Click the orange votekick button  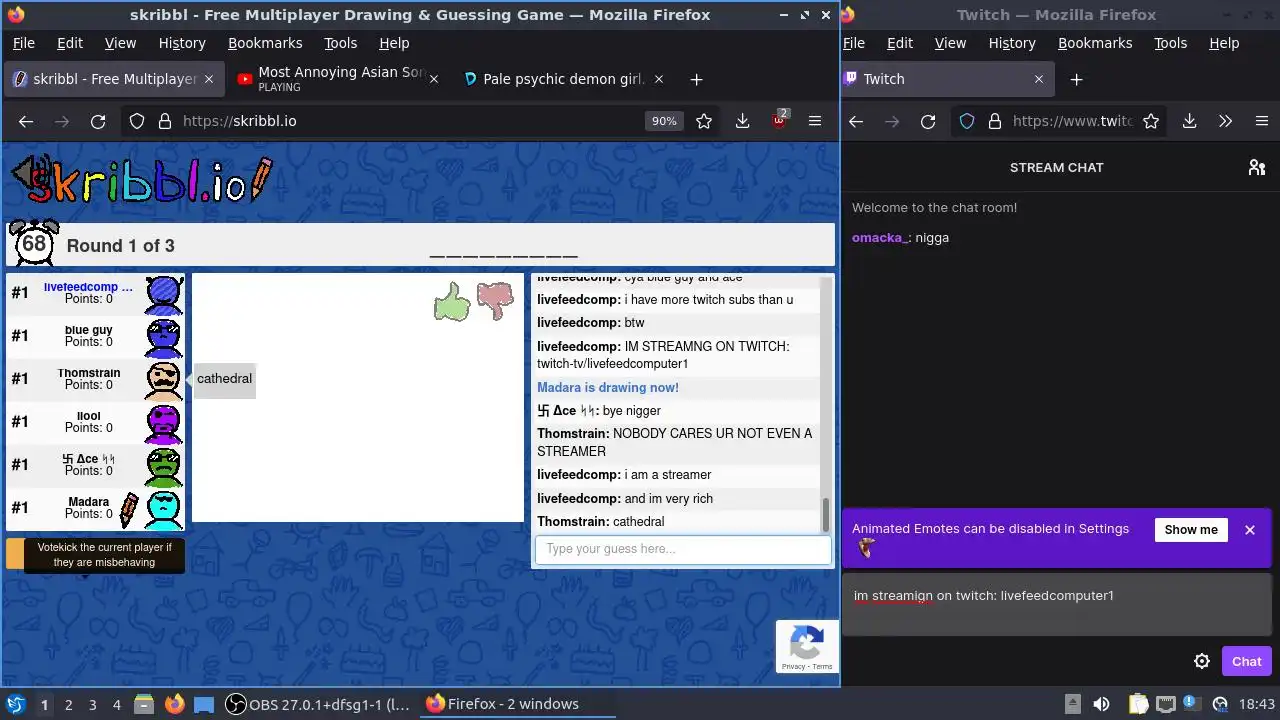click(15, 554)
